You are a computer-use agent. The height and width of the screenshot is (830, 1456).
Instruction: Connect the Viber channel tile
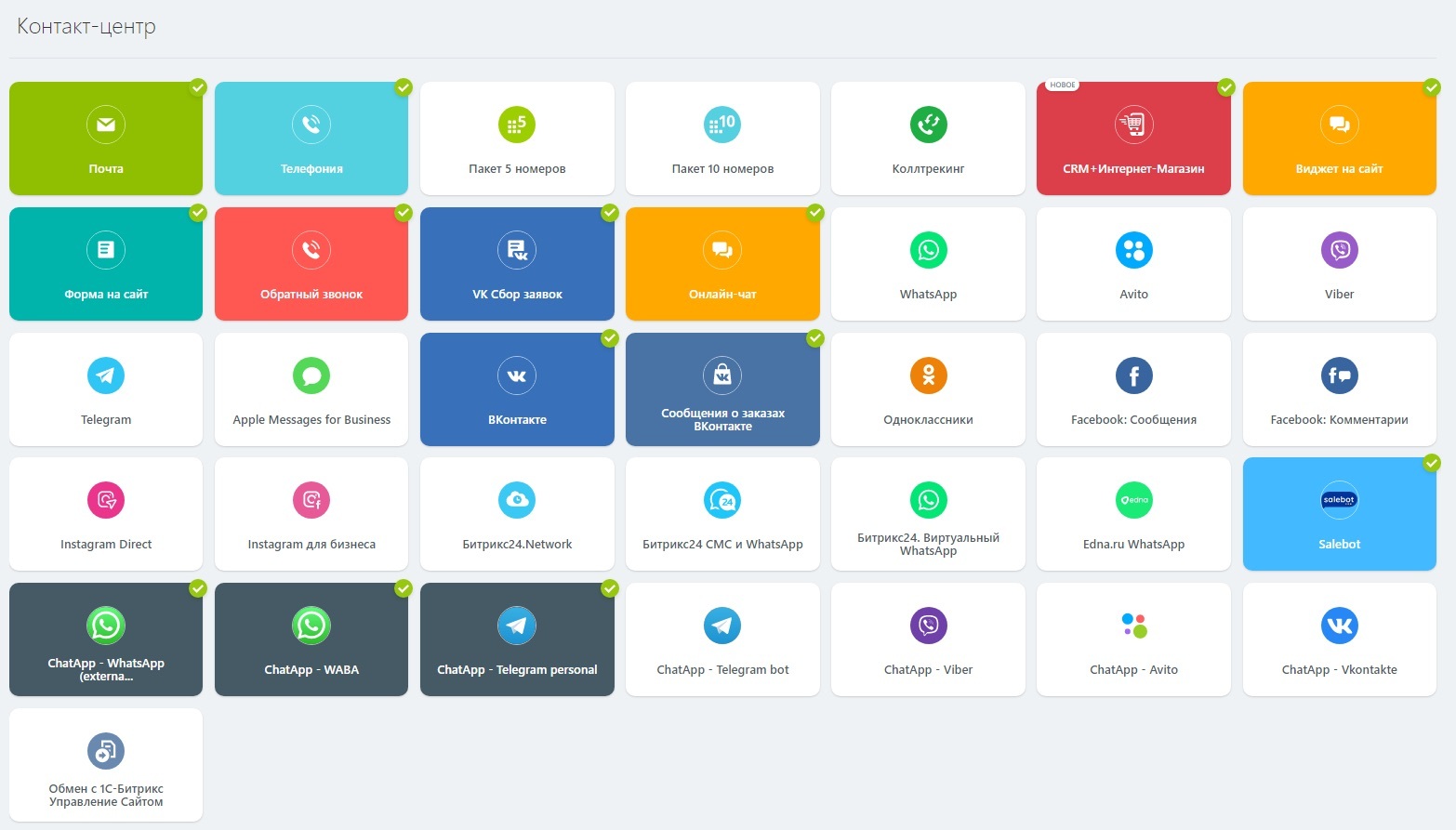click(x=1340, y=264)
